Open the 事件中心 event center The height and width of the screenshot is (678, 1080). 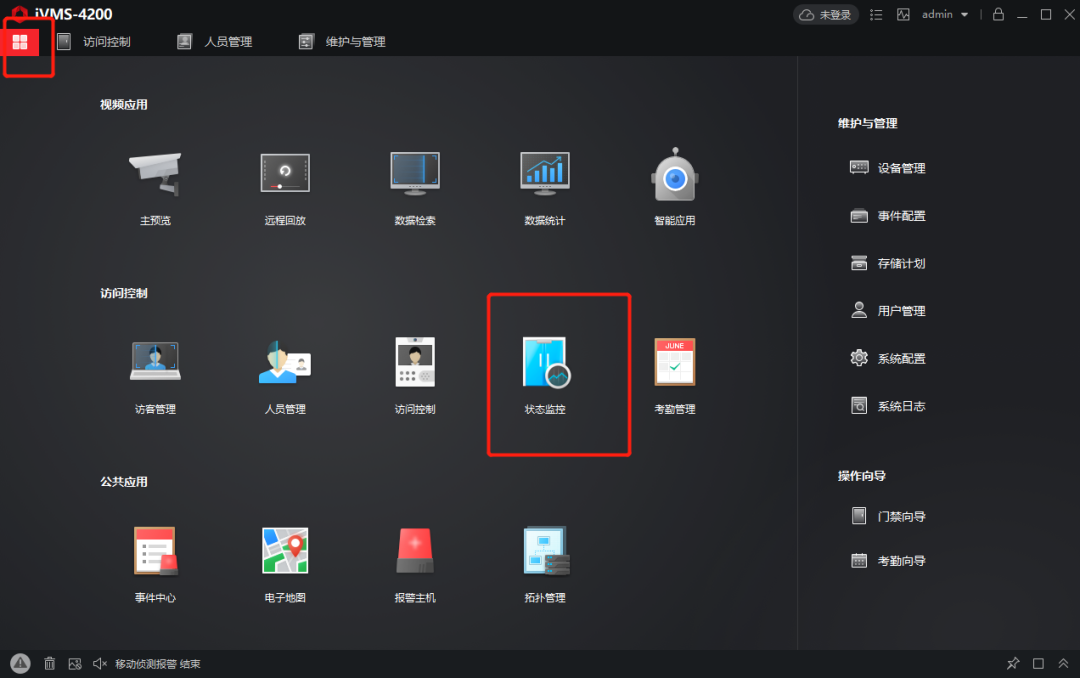(x=154, y=562)
